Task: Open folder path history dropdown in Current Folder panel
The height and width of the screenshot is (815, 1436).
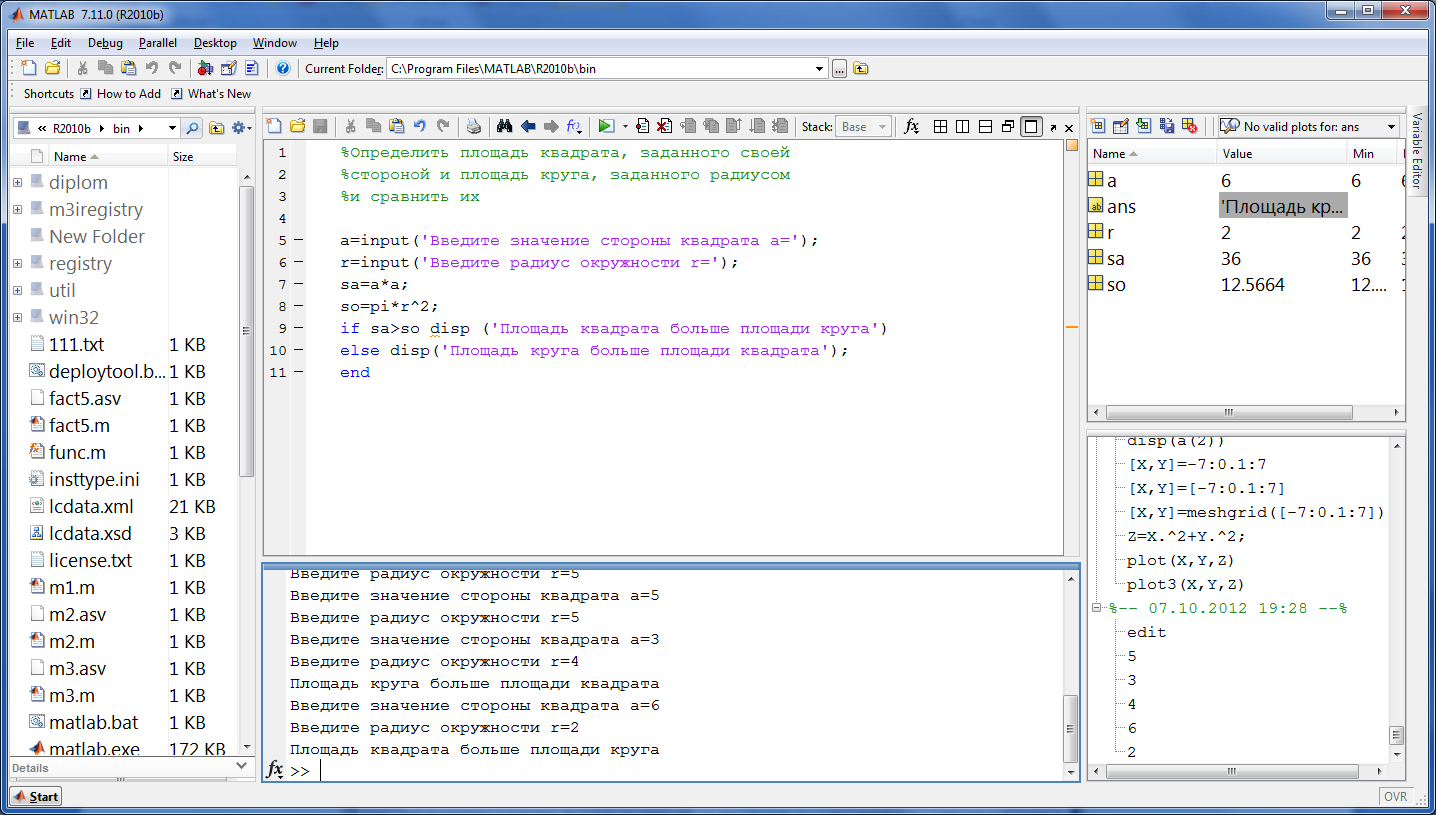Action: (x=173, y=128)
